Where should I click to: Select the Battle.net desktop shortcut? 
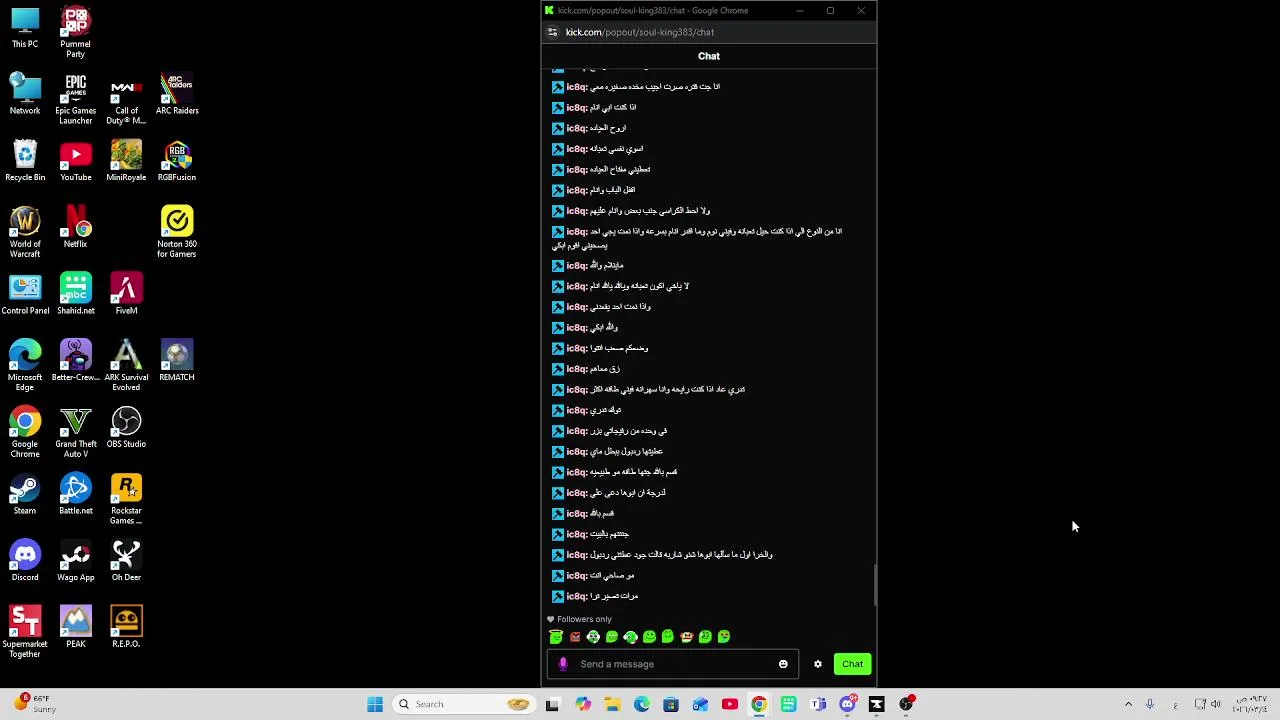click(75, 495)
